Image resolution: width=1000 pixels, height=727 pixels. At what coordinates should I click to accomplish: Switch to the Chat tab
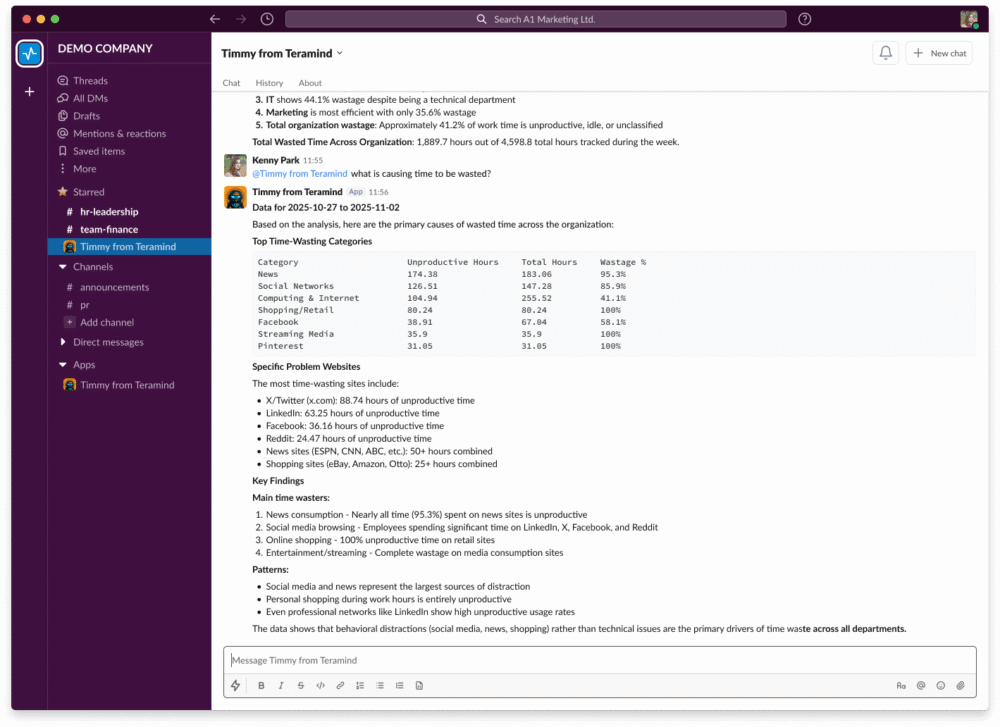(x=232, y=83)
